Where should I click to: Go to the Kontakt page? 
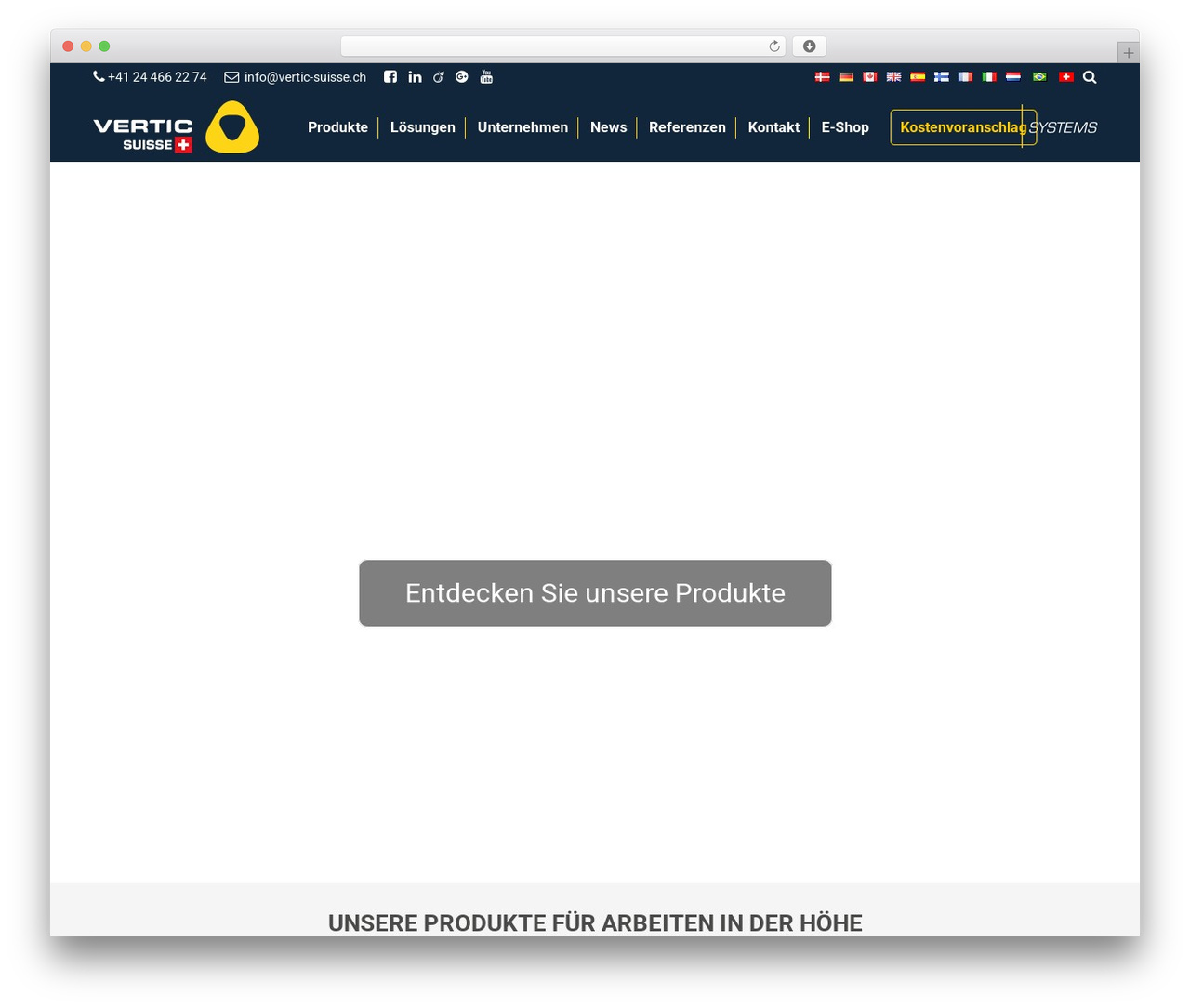click(773, 127)
